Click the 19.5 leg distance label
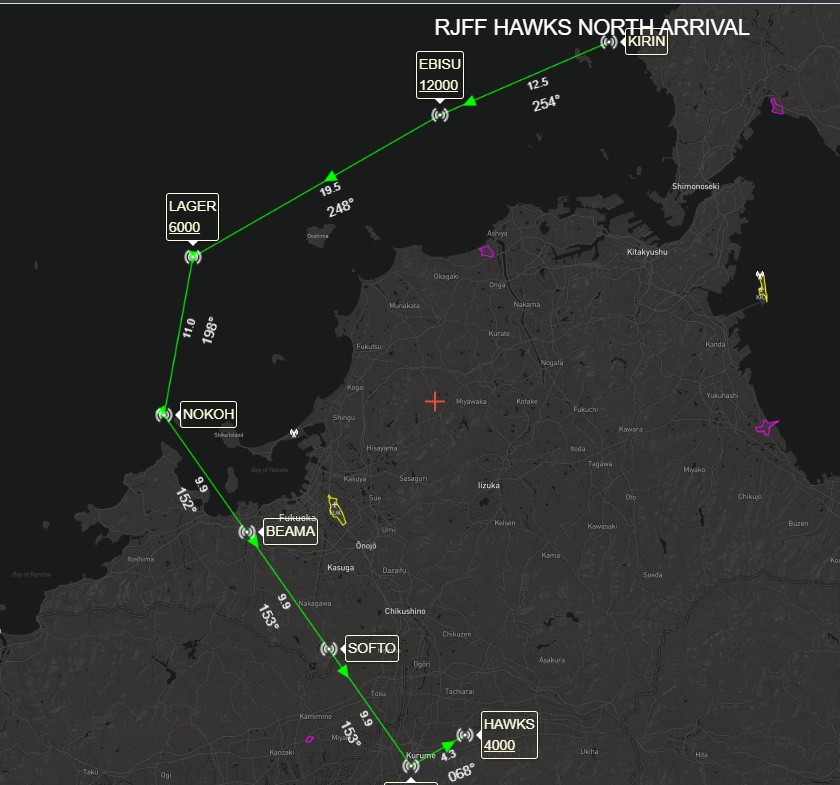This screenshot has width=840, height=785. coord(330,189)
